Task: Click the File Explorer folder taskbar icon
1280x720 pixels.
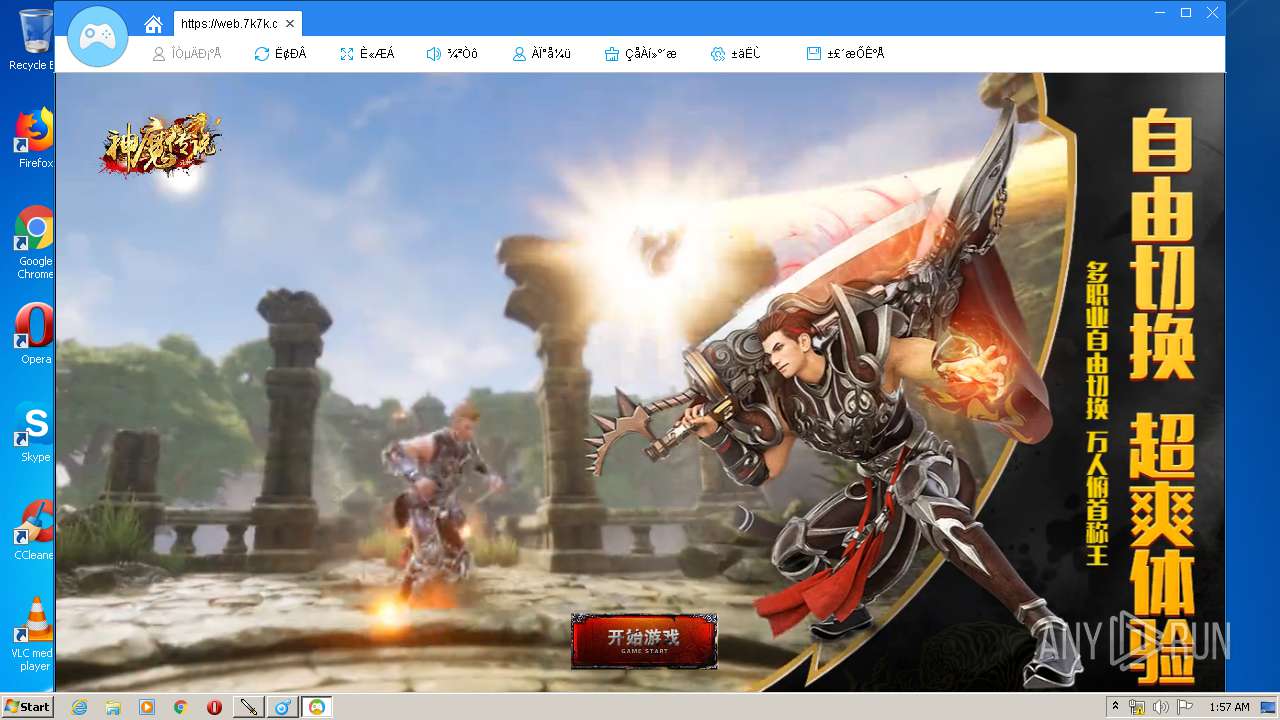Action: click(x=113, y=707)
